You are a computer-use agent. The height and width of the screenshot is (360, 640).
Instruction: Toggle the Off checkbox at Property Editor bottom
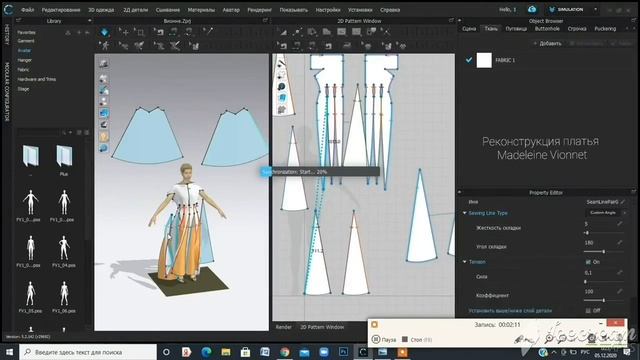pyautogui.click(x=588, y=310)
